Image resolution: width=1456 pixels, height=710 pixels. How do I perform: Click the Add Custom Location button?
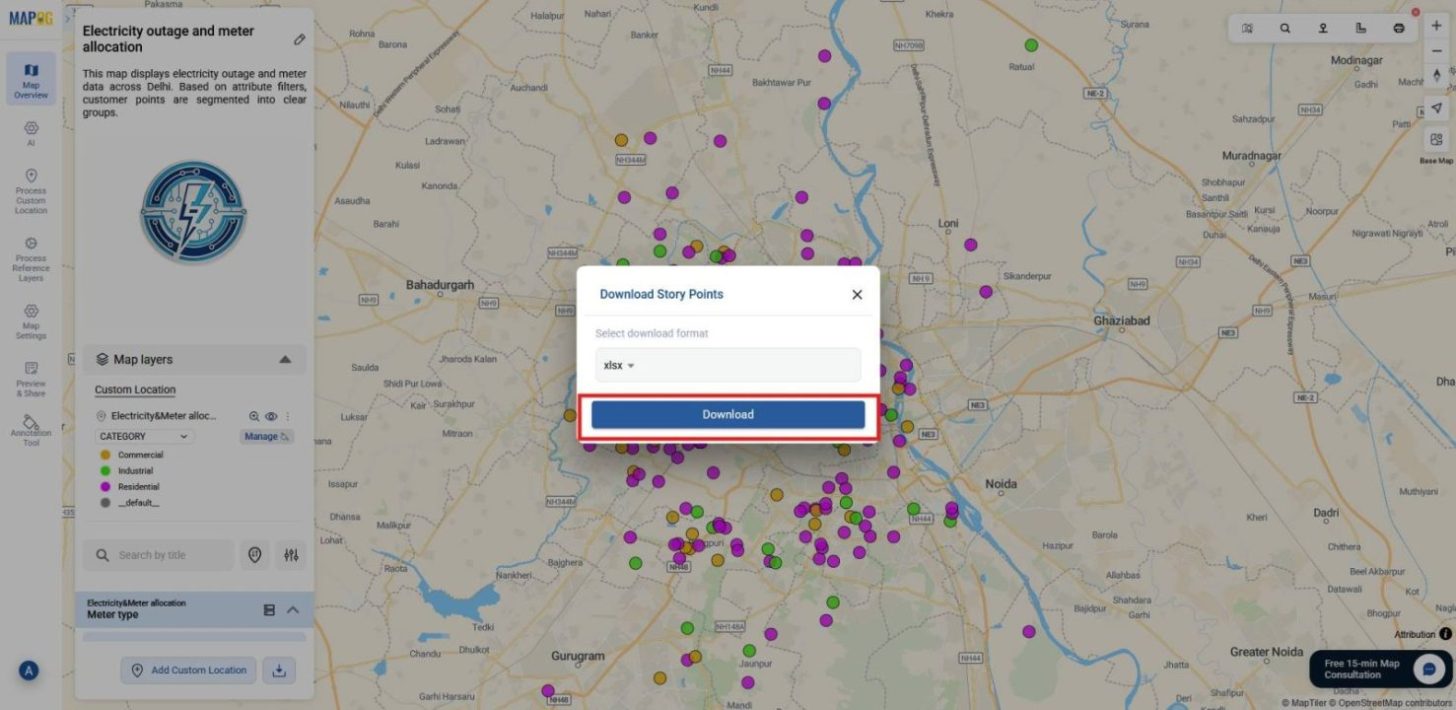click(188, 670)
